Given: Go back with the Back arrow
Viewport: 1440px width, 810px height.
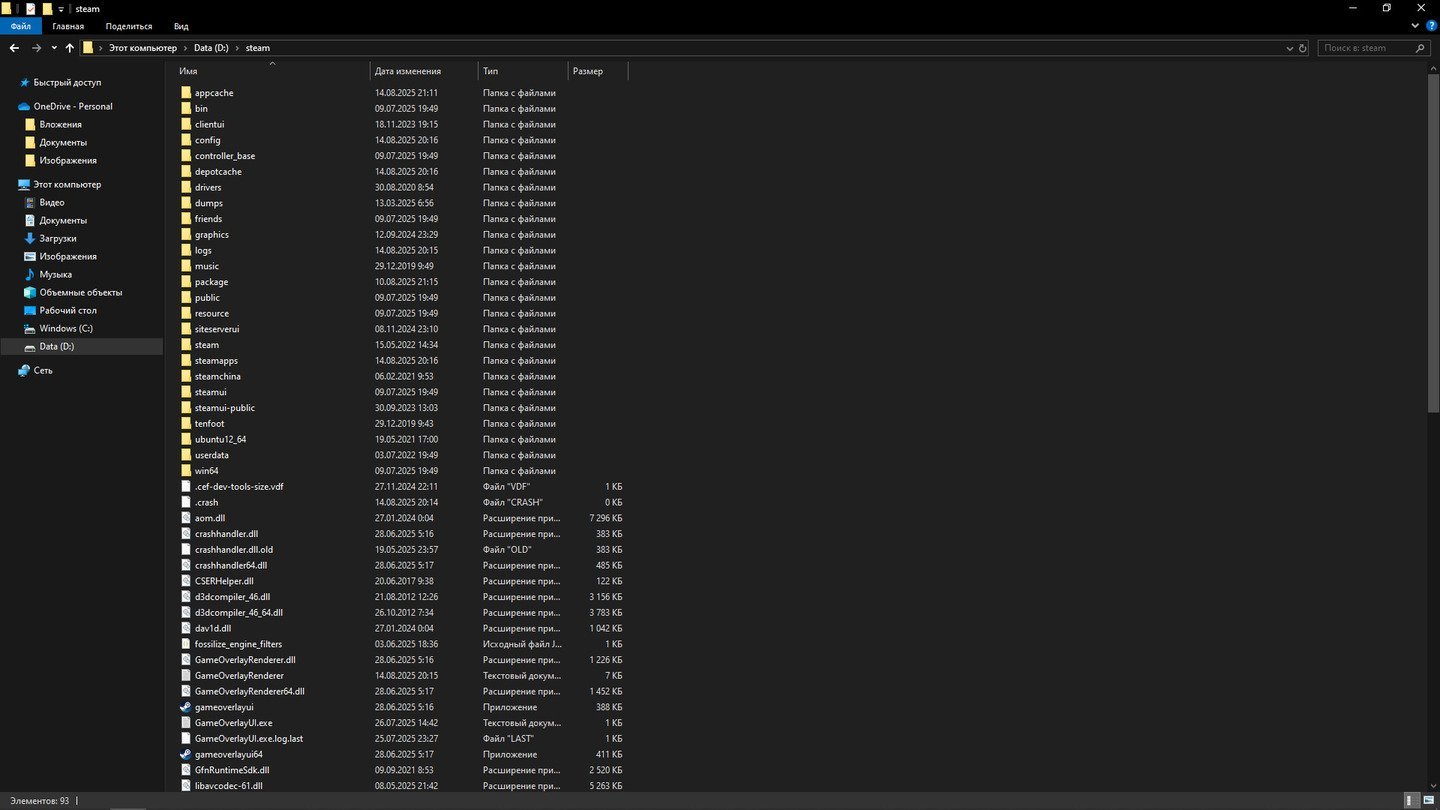Looking at the screenshot, I should click(14, 48).
